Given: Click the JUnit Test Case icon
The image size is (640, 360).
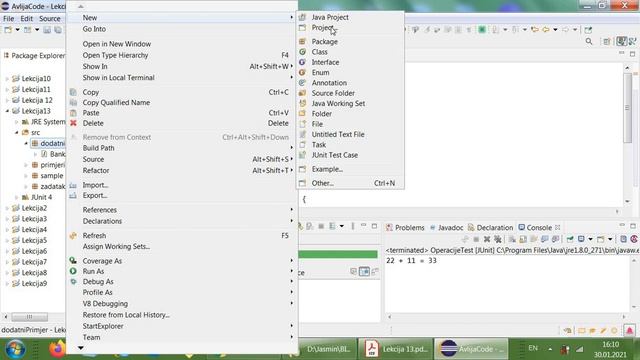Looking at the screenshot, I should coord(302,155).
